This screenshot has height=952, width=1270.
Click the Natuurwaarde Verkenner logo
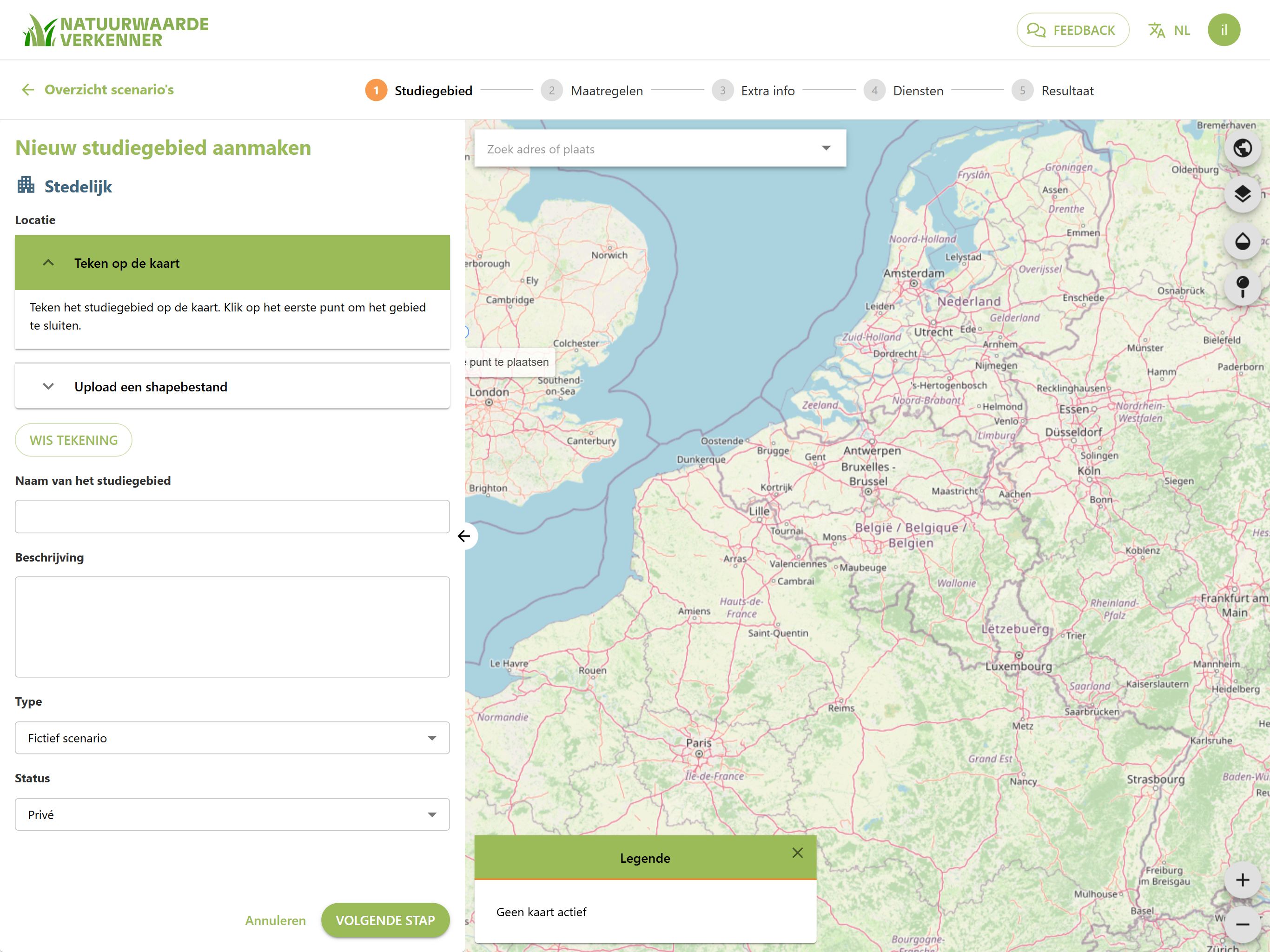point(115,31)
